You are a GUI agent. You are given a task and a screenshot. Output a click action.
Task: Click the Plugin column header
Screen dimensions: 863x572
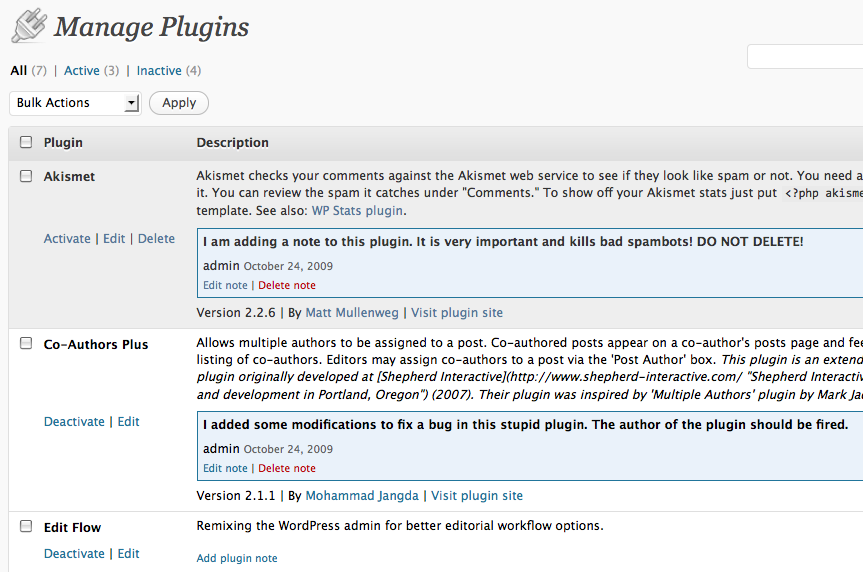pyautogui.click(x=63, y=143)
